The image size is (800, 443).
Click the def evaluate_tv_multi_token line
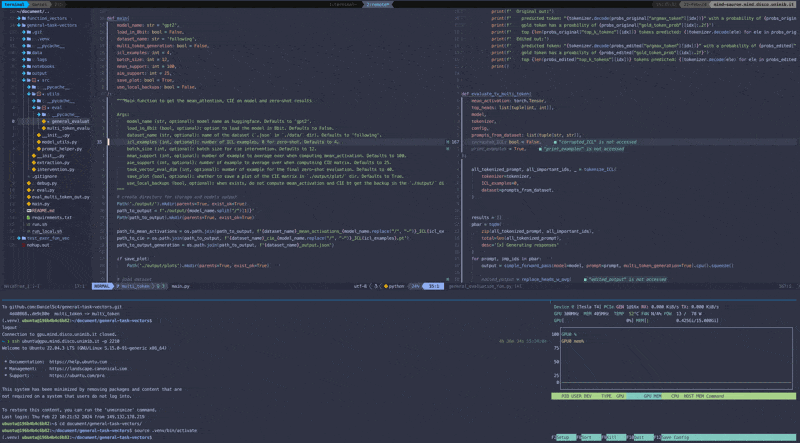[496, 94]
